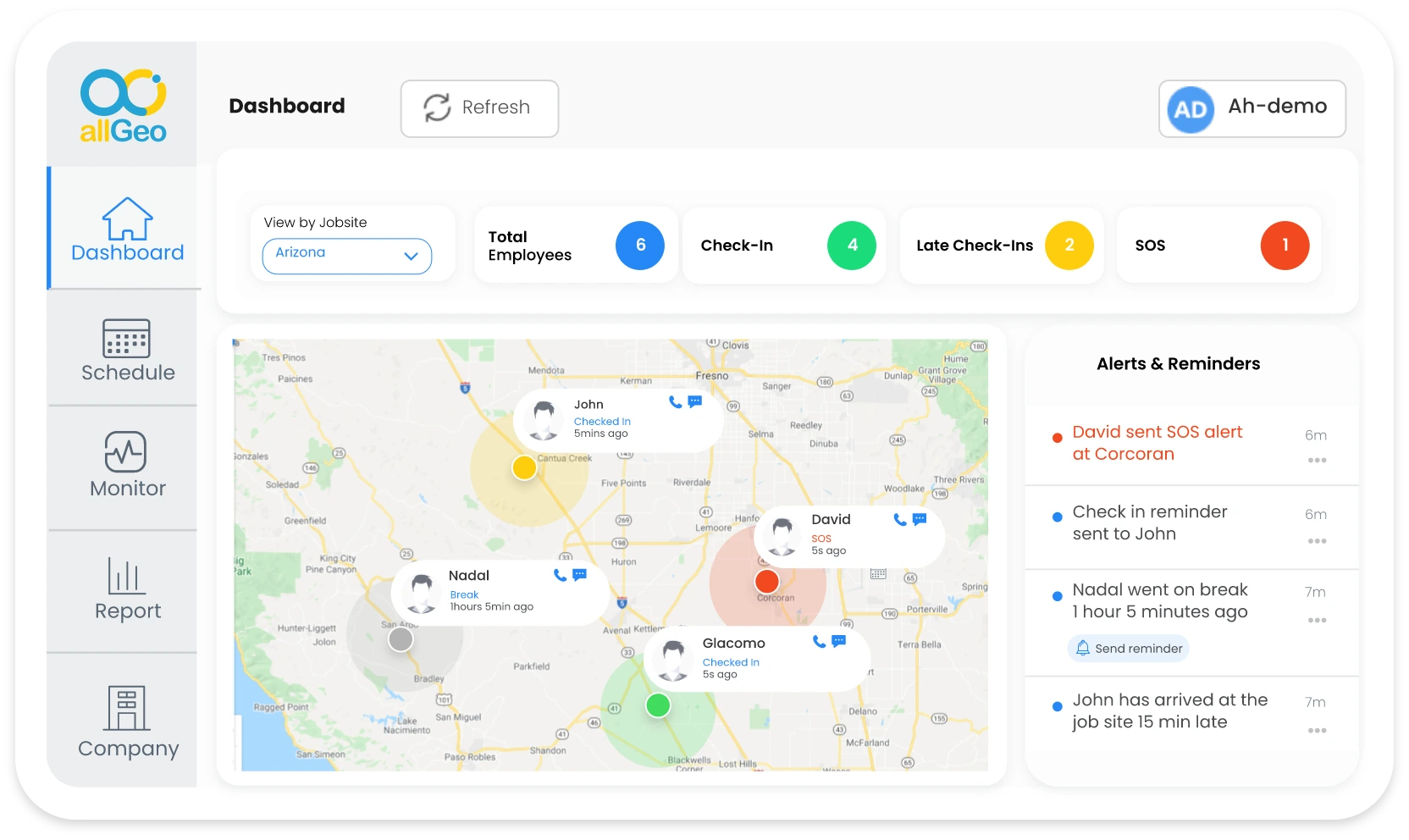1409x840 pixels.
Task: Open the ellipsis menu on David's SOS alert
Action: (x=1317, y=460)
